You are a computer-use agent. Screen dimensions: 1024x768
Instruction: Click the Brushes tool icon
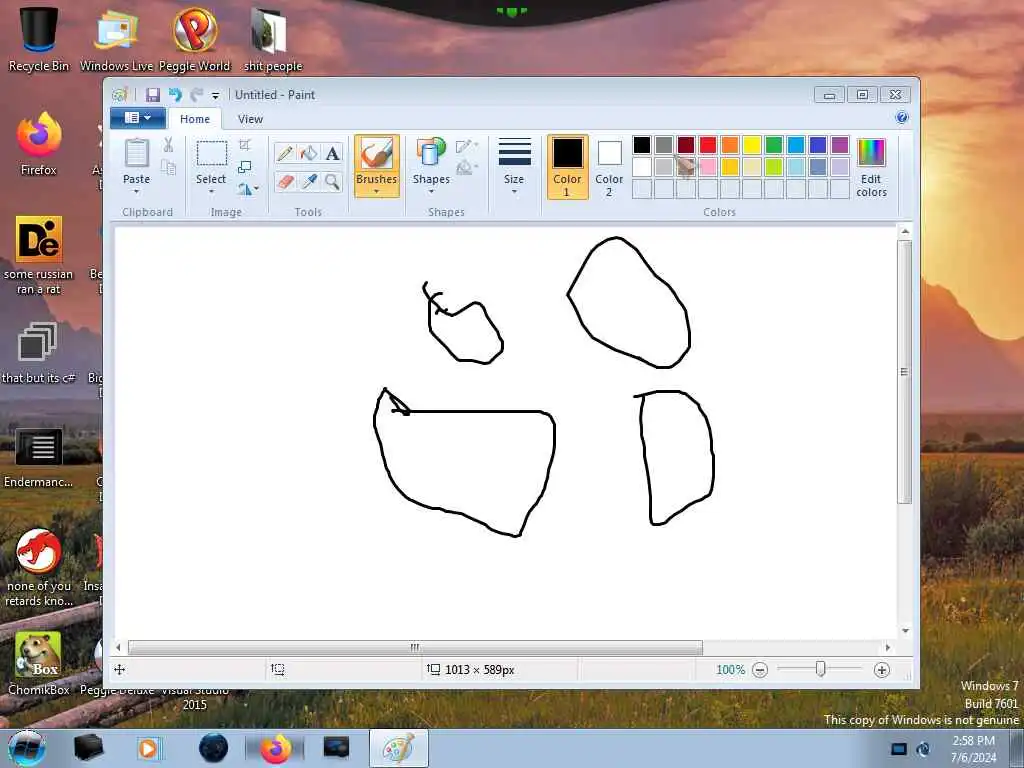pyautogui.click(x=377, y=154)
